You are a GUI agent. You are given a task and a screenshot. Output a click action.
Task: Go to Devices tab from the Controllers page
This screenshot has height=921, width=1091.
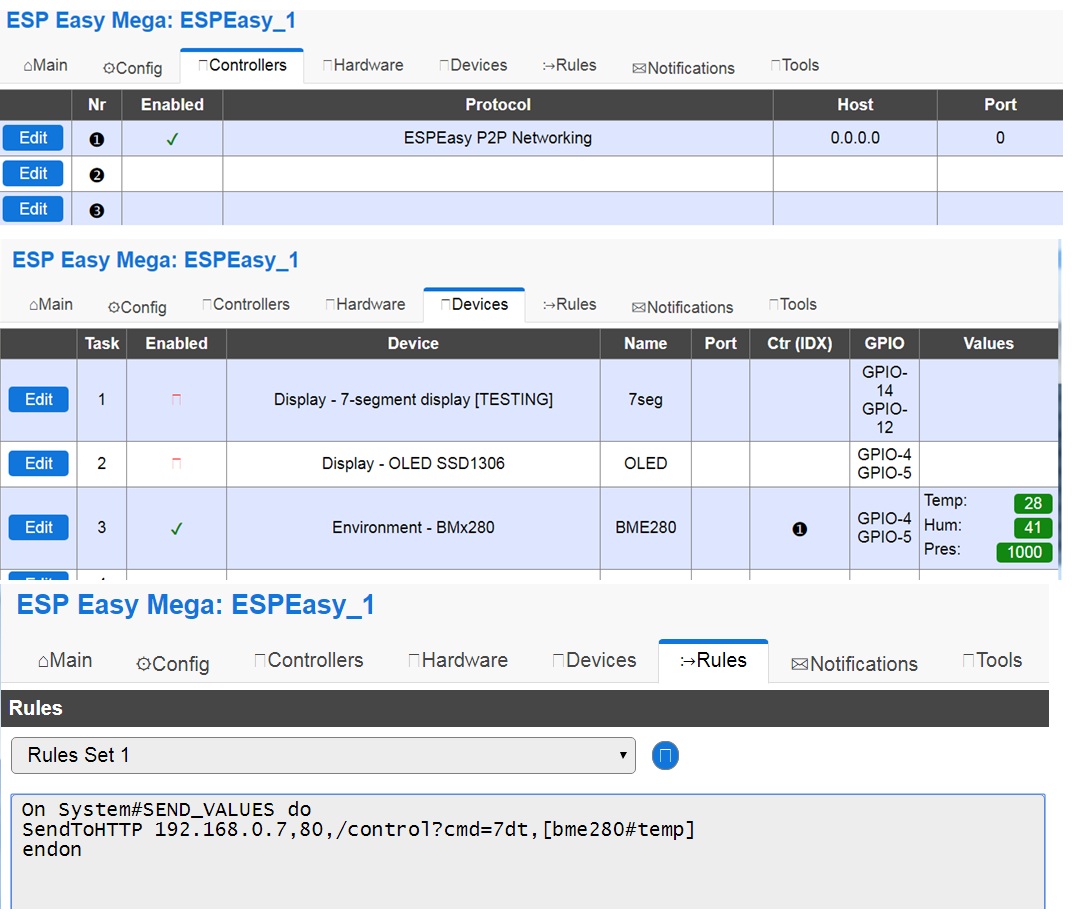tap(474, 65)
